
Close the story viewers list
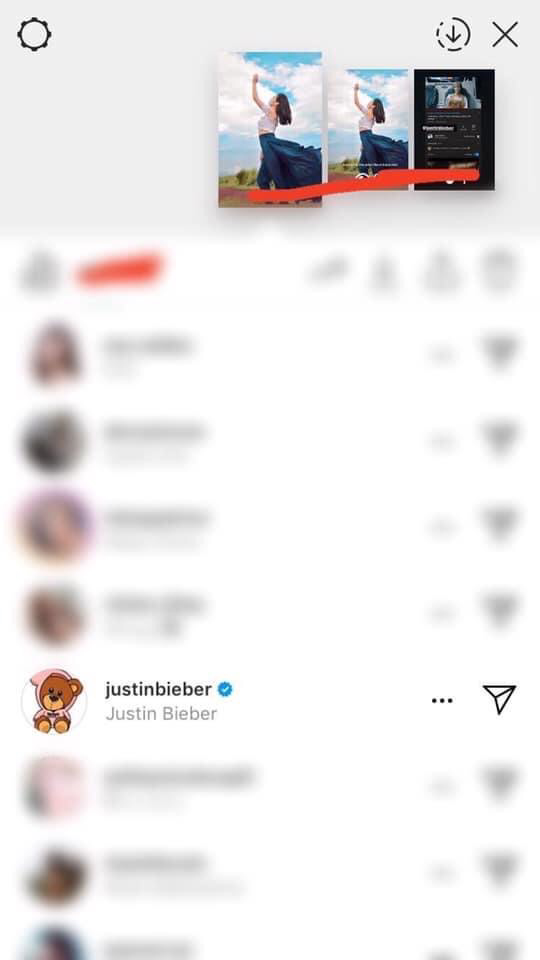[505, 35]
